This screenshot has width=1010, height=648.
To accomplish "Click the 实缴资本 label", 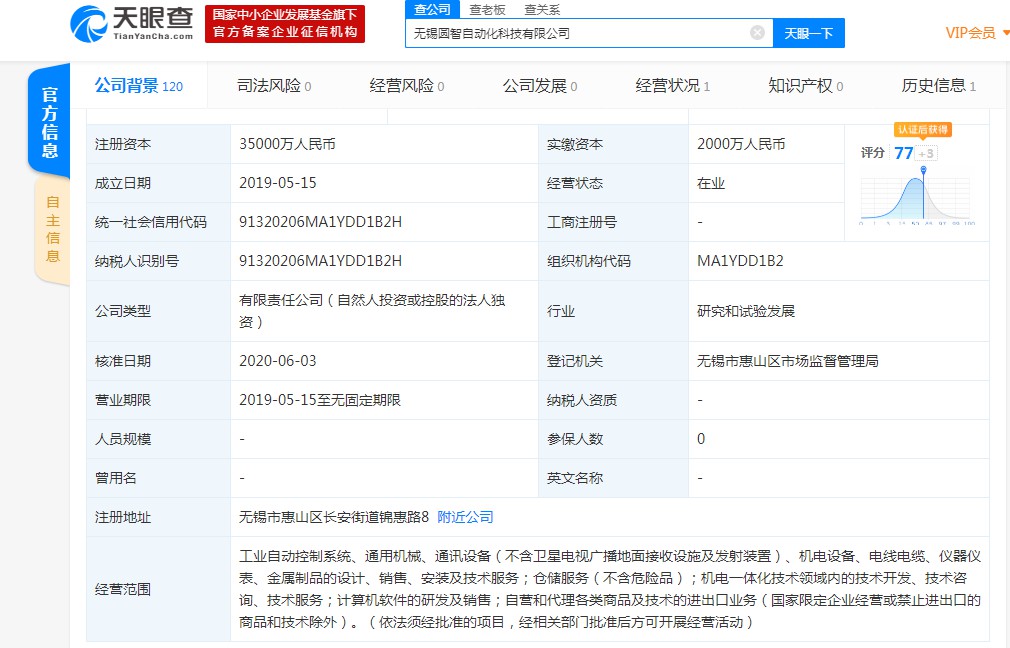I will coord(575,144).
